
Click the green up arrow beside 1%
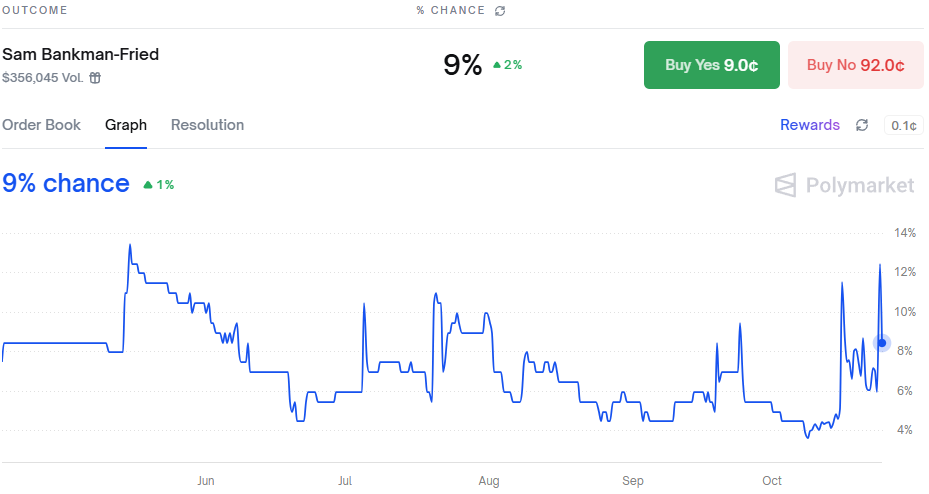click(148, 185)
